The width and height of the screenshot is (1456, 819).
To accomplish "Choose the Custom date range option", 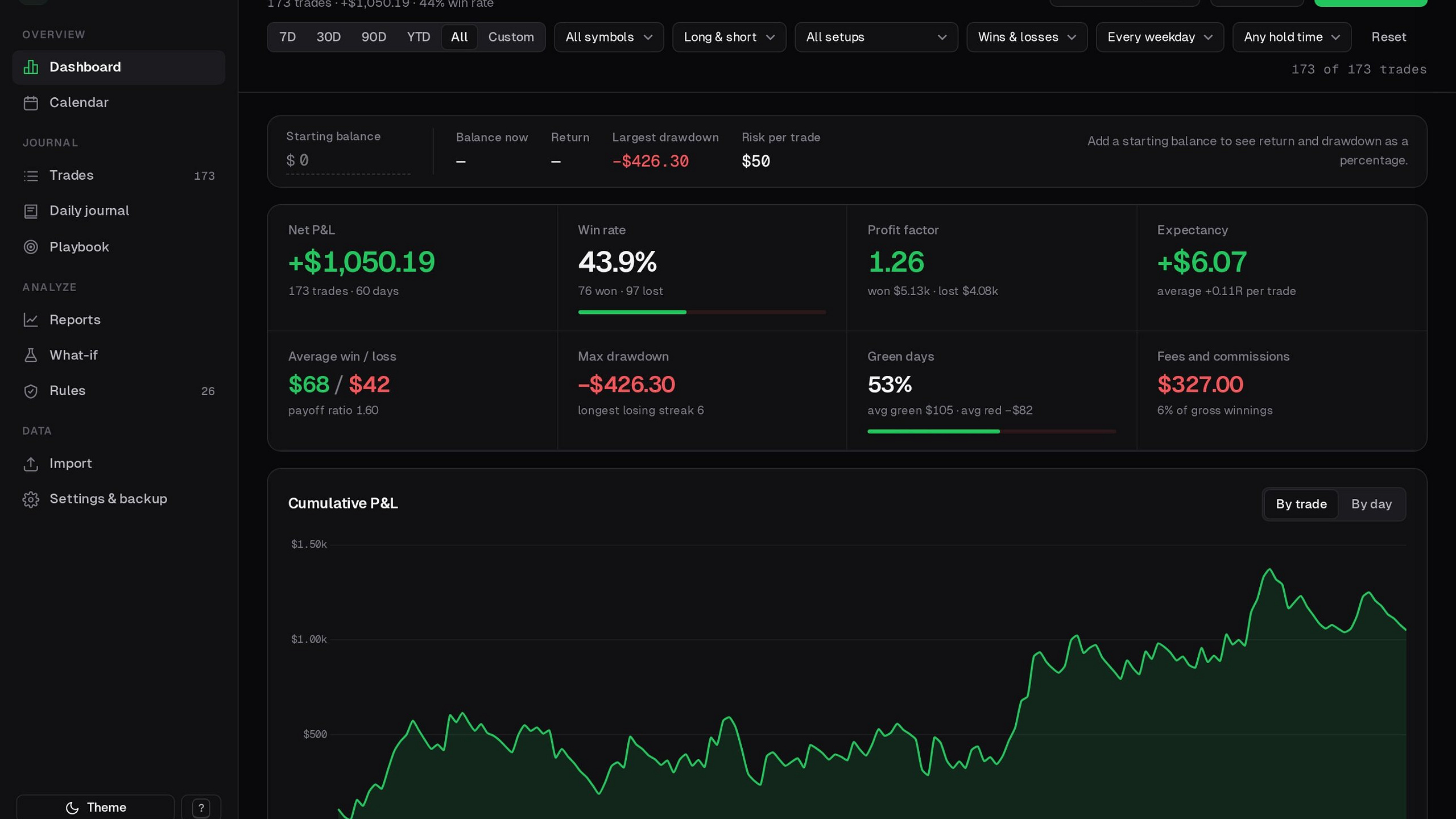I will click(x=511, y=37).
